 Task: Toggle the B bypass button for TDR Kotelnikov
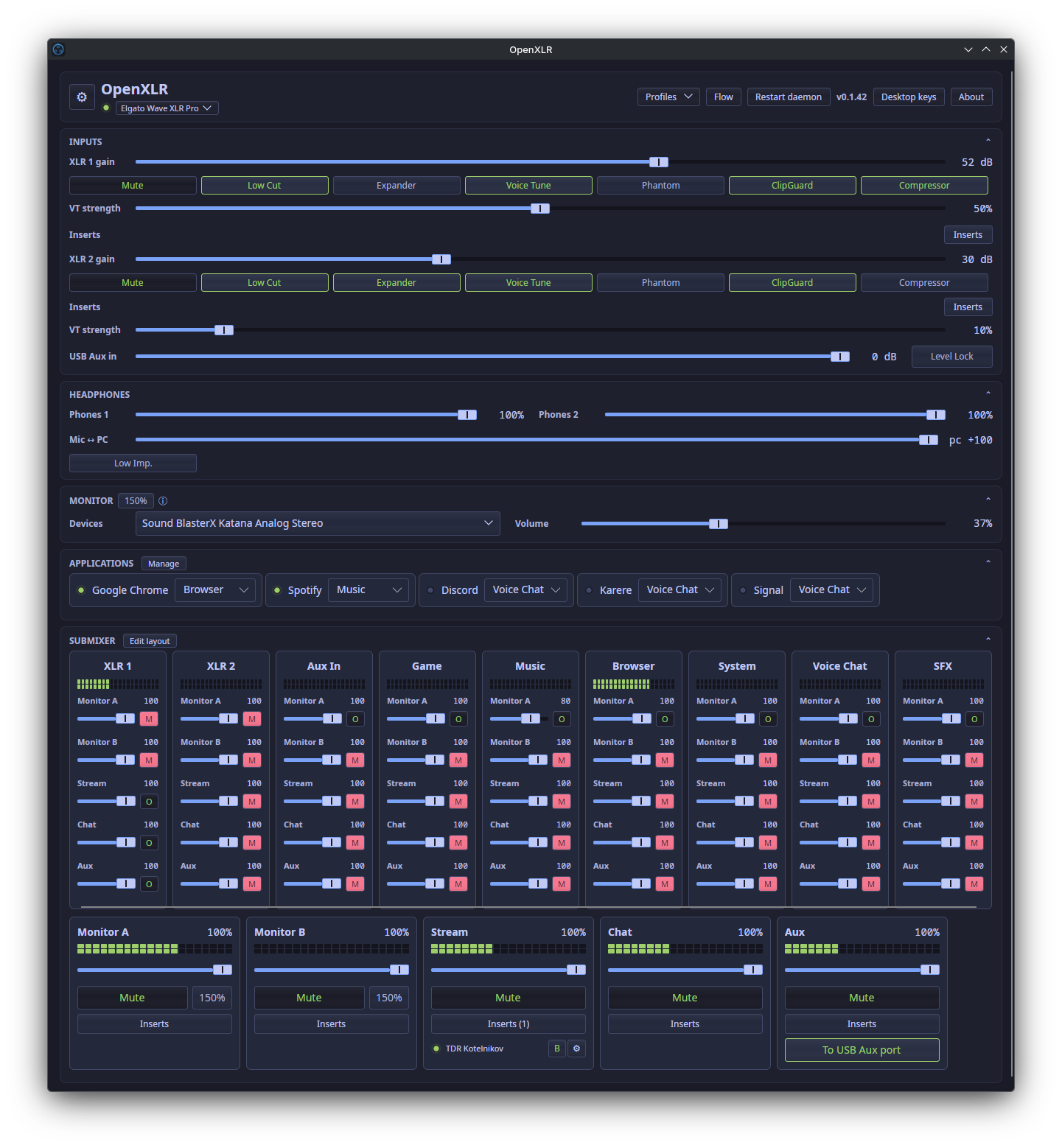557,1049
